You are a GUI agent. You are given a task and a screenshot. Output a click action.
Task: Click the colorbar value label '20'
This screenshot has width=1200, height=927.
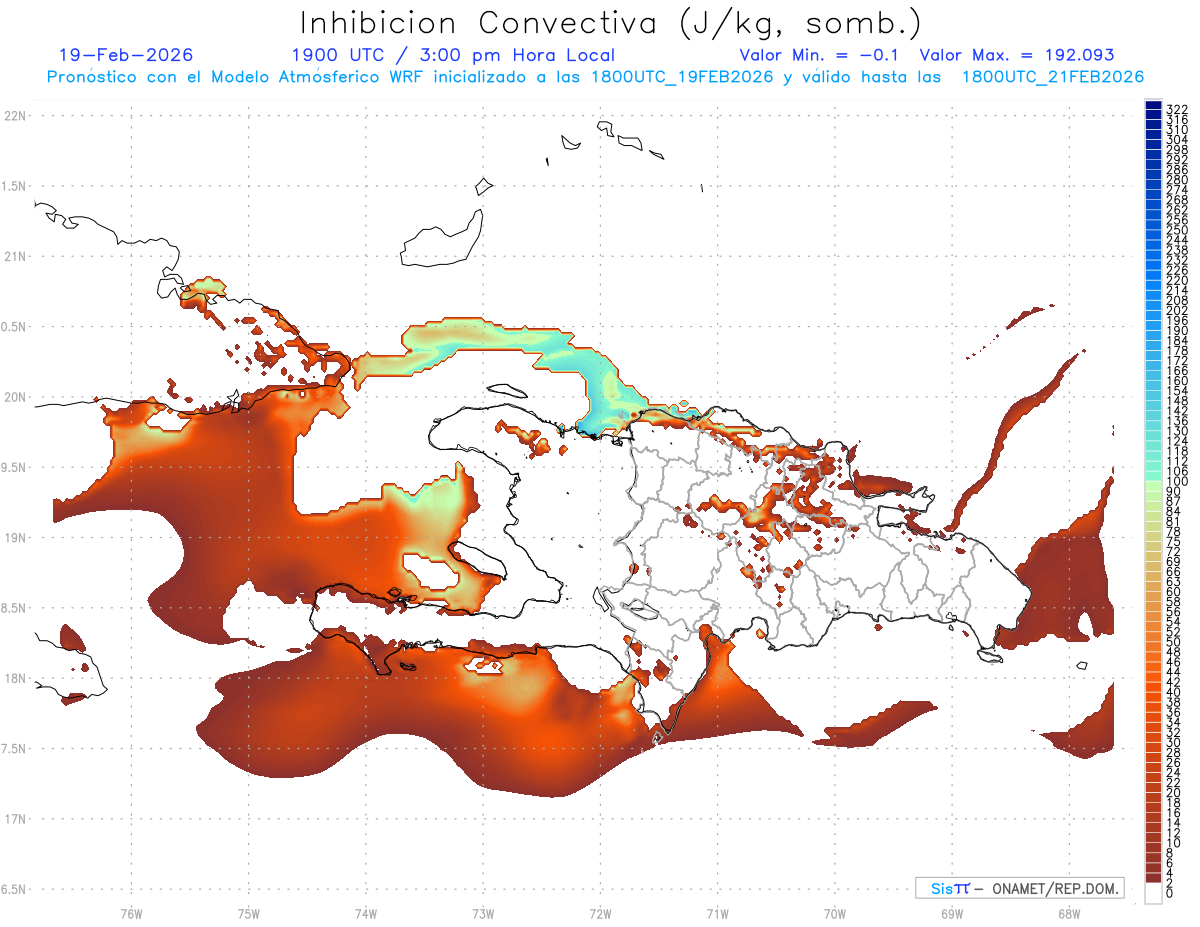click(x=1173, y=793)
